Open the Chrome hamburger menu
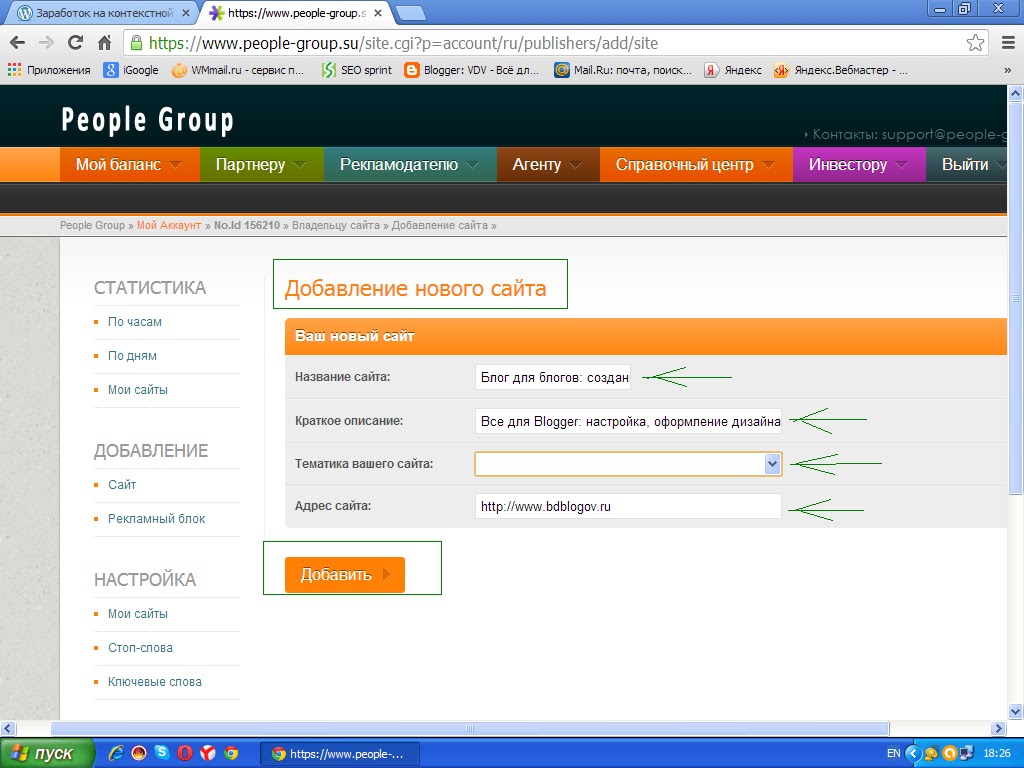 click(1008, 43)
